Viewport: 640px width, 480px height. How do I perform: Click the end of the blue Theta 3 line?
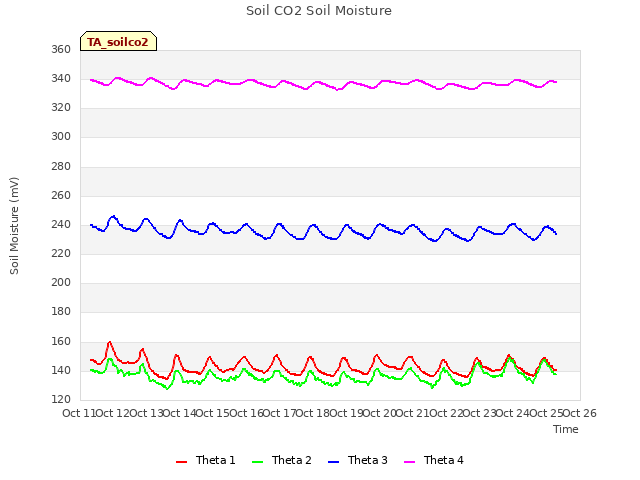(x=556, y=234)
